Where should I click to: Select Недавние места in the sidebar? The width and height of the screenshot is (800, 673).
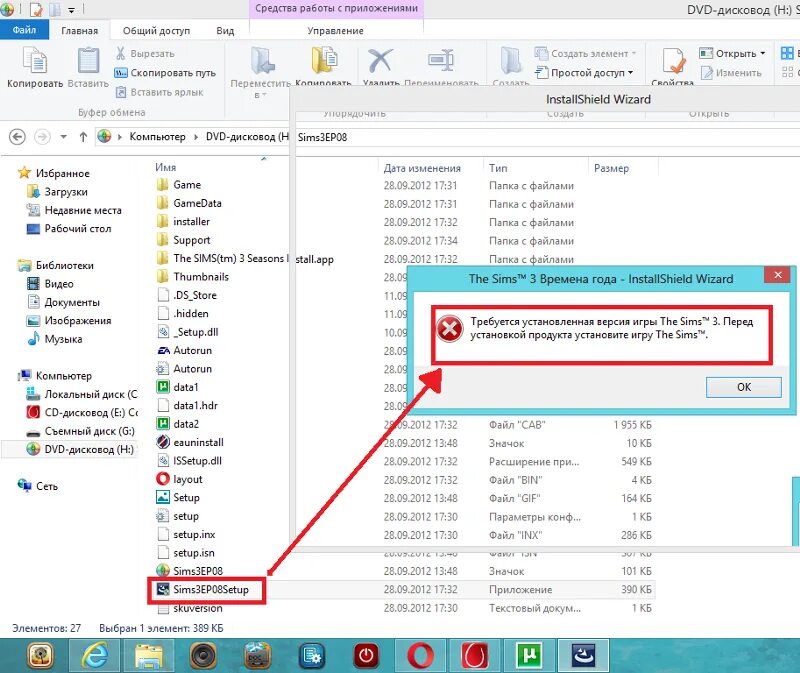point(74,210)
